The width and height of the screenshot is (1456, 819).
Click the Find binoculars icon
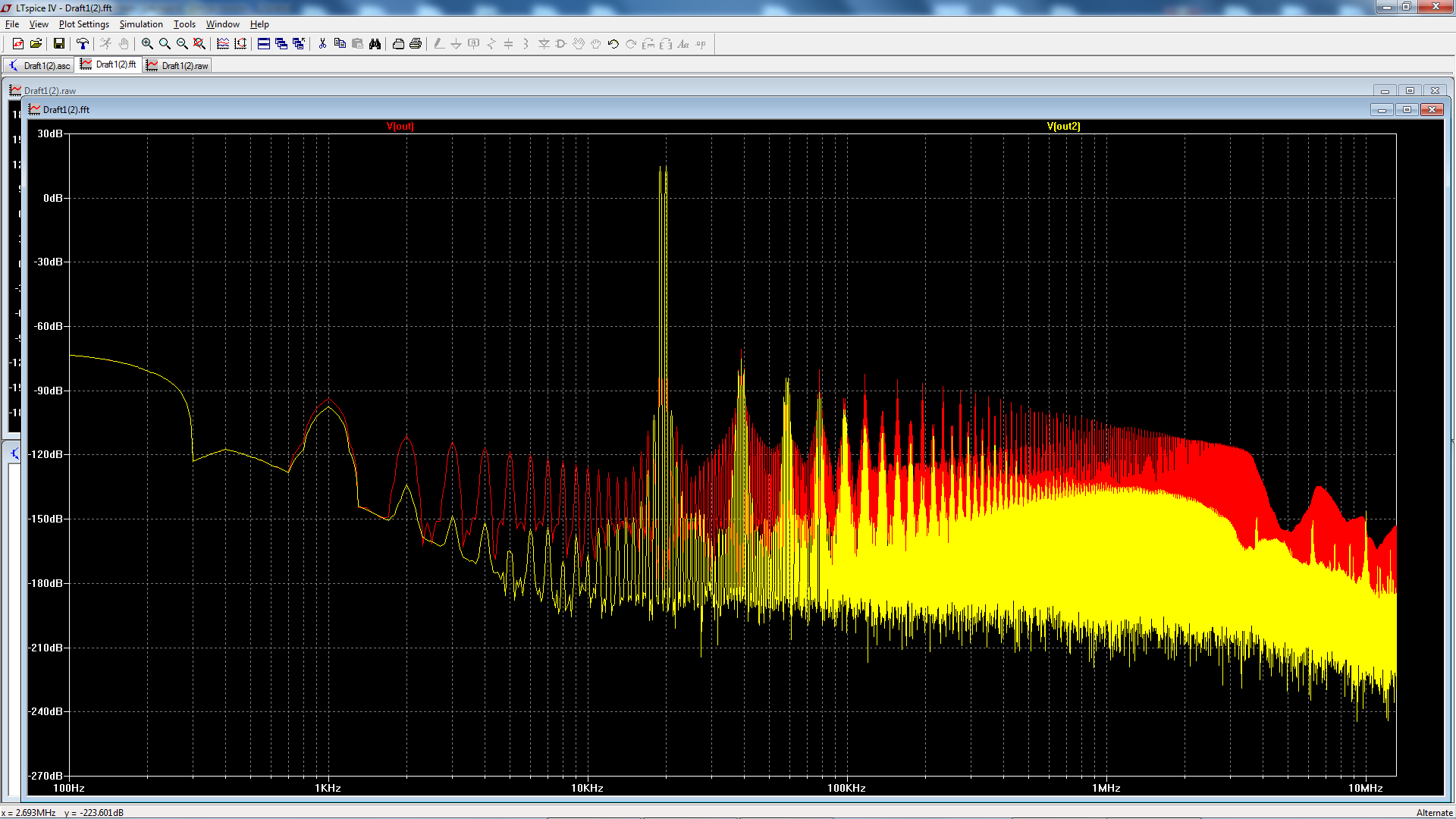[x=375, y=44]
